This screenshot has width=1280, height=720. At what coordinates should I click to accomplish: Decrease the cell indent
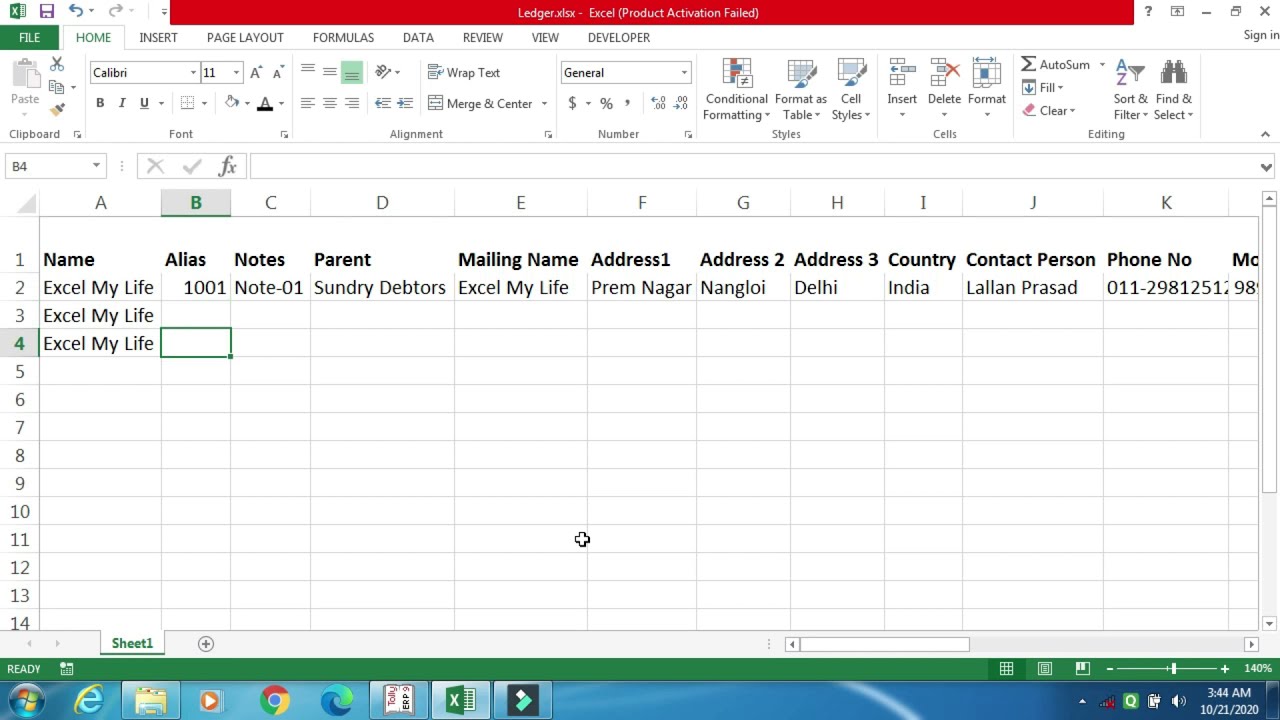(x=383, y=103)
